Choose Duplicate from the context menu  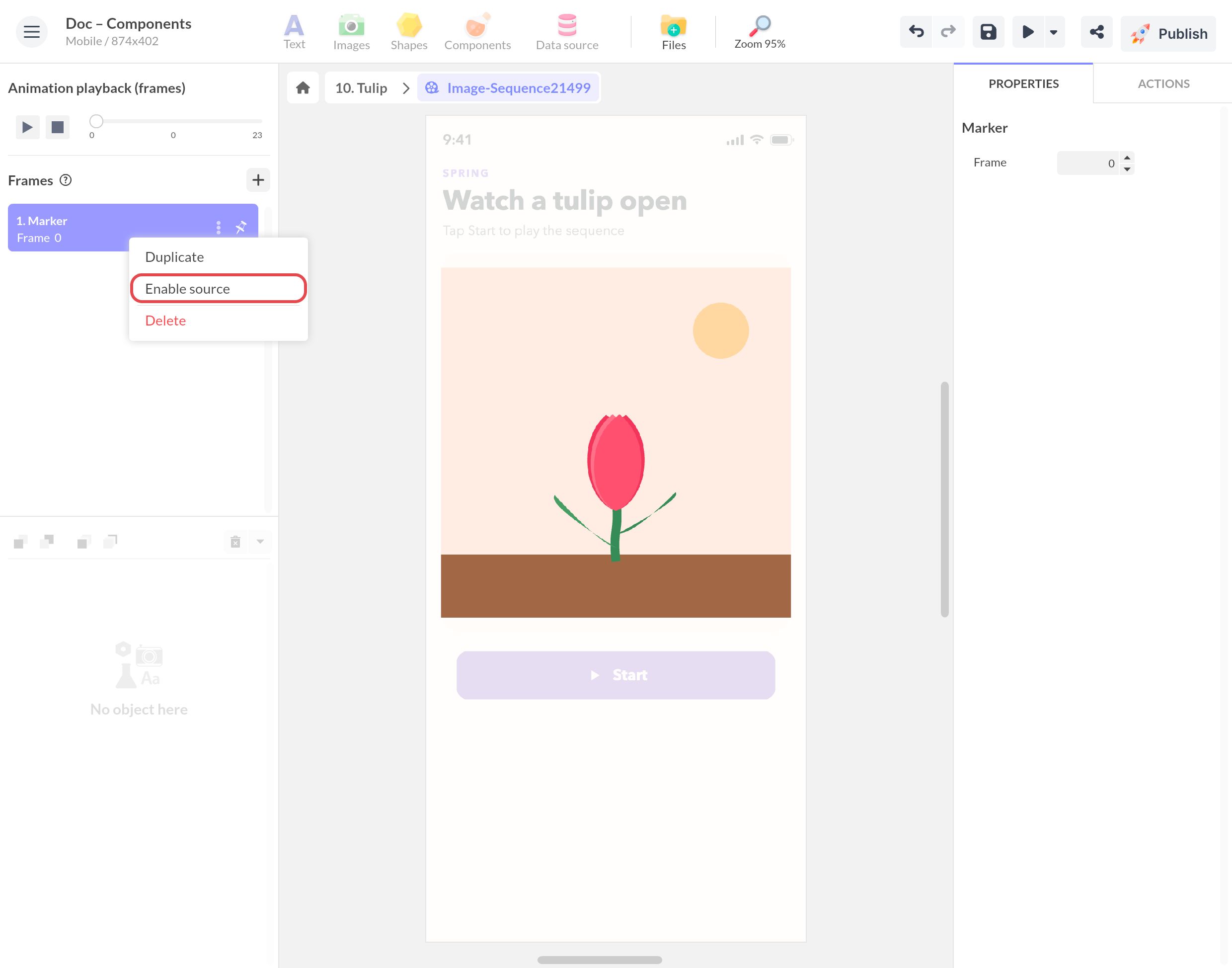coord(219,257)
